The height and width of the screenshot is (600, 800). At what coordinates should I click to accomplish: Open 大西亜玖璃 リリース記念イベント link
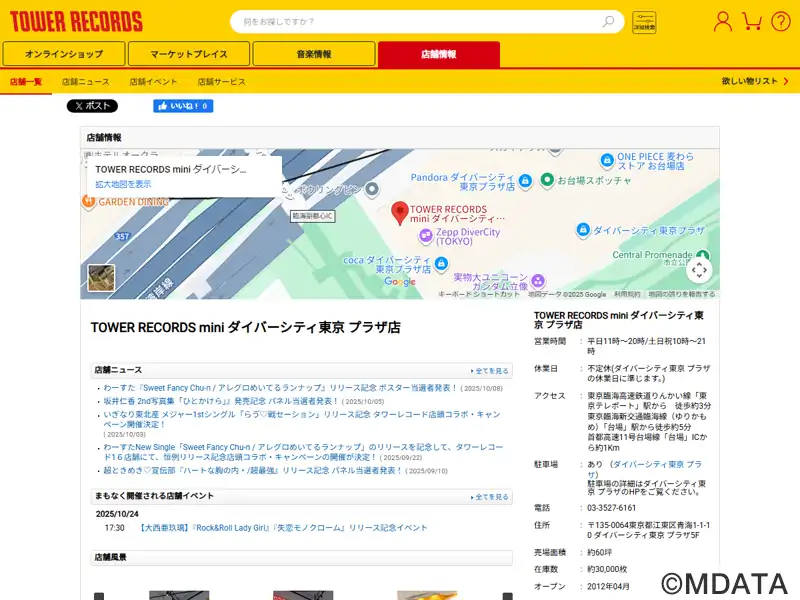click(283, 528)
